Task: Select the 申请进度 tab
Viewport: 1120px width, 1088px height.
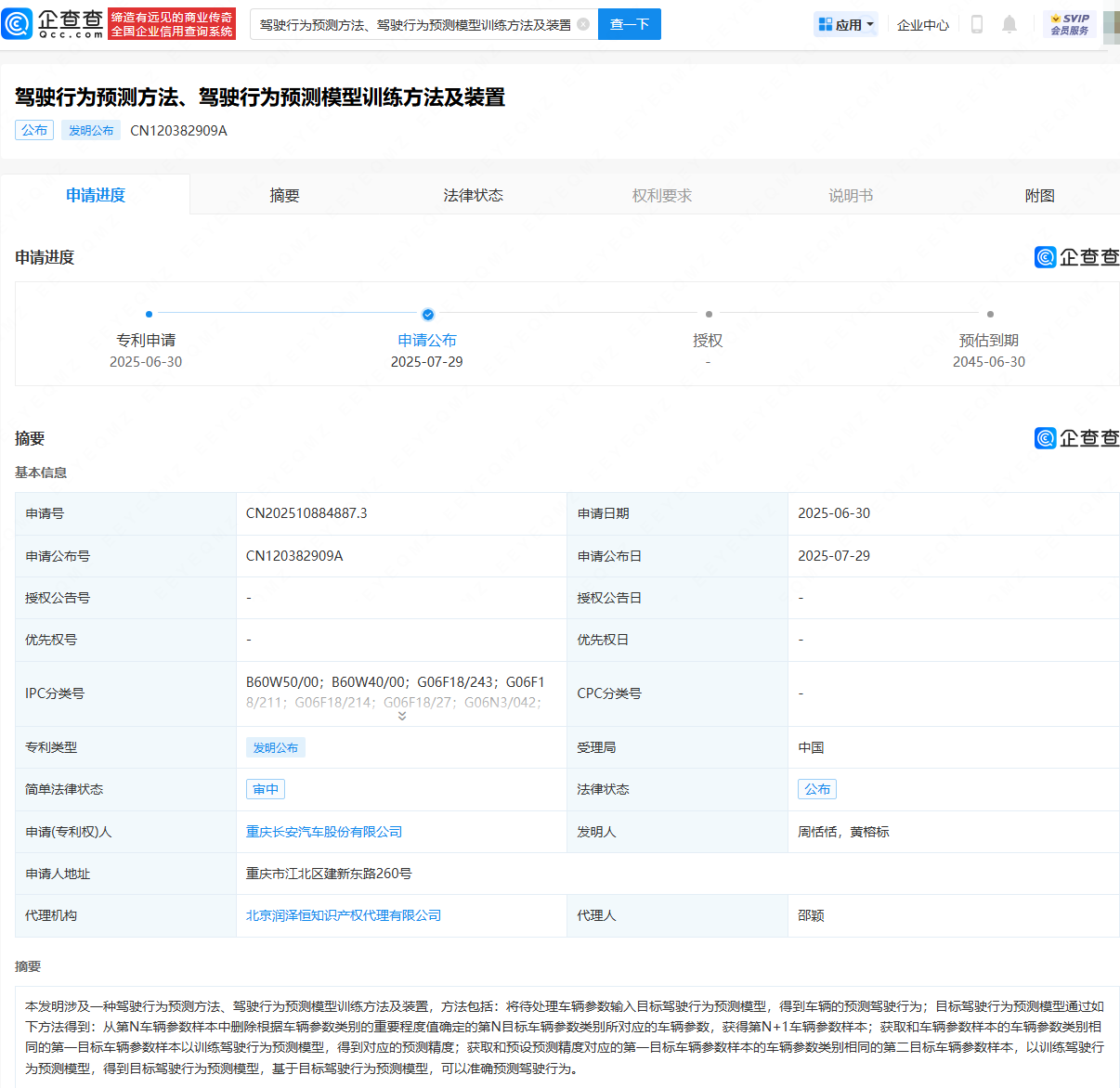Action: 96,195
